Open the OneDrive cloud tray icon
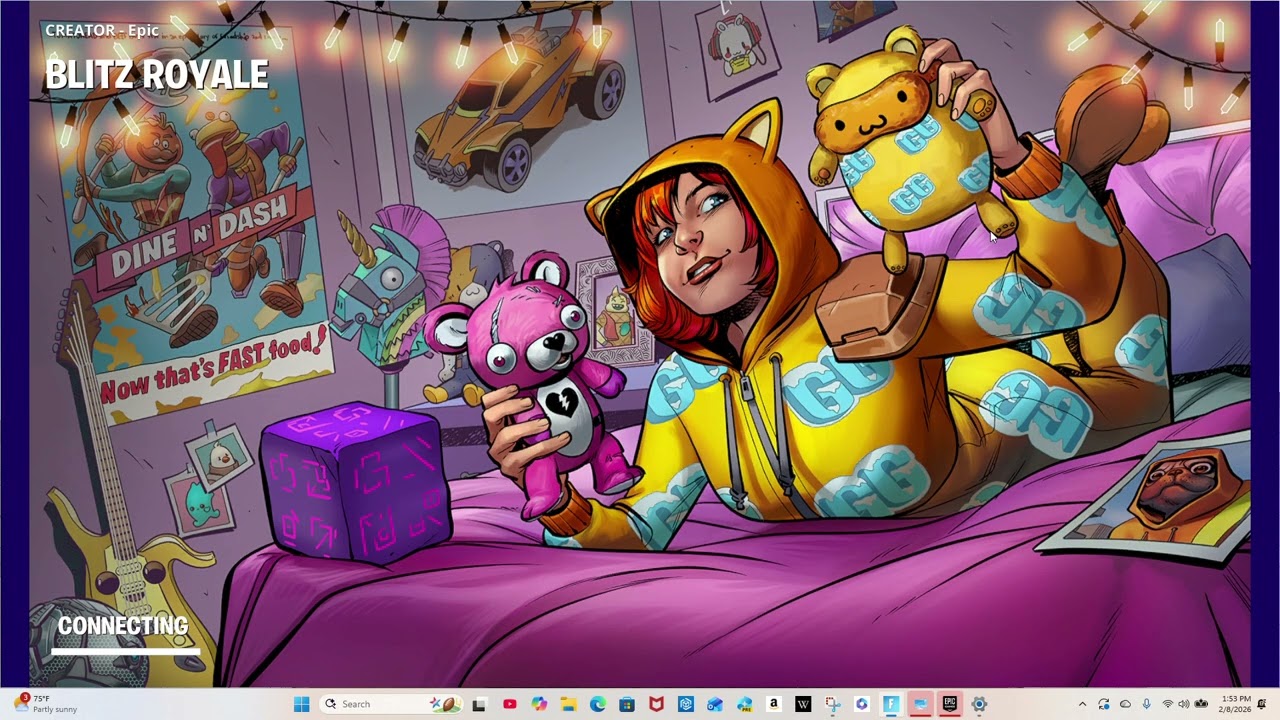Image resolution: width=1280 pixels, height=720 pixels. [x=1125, y=704]
